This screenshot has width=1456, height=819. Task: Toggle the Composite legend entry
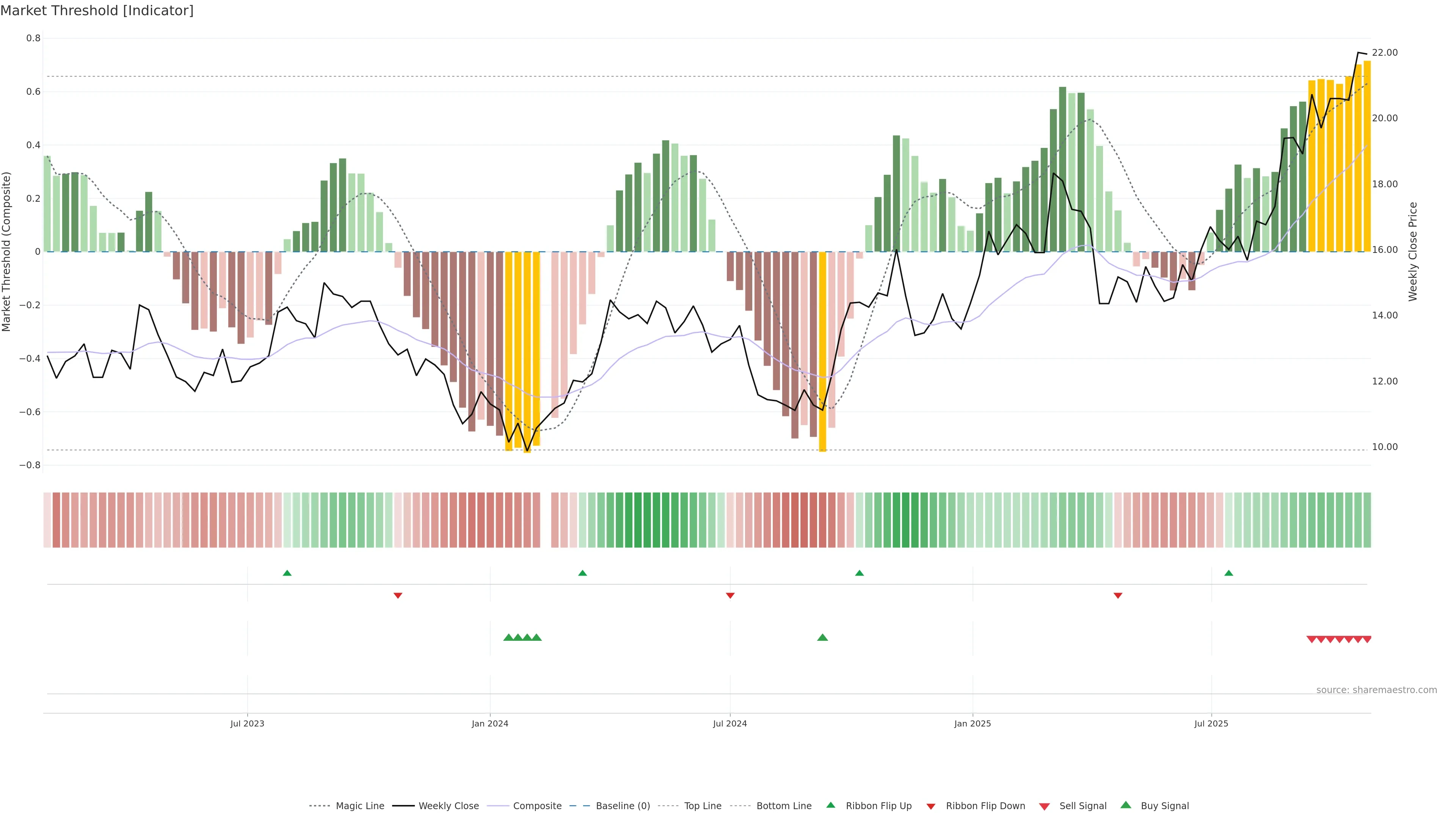537,806
